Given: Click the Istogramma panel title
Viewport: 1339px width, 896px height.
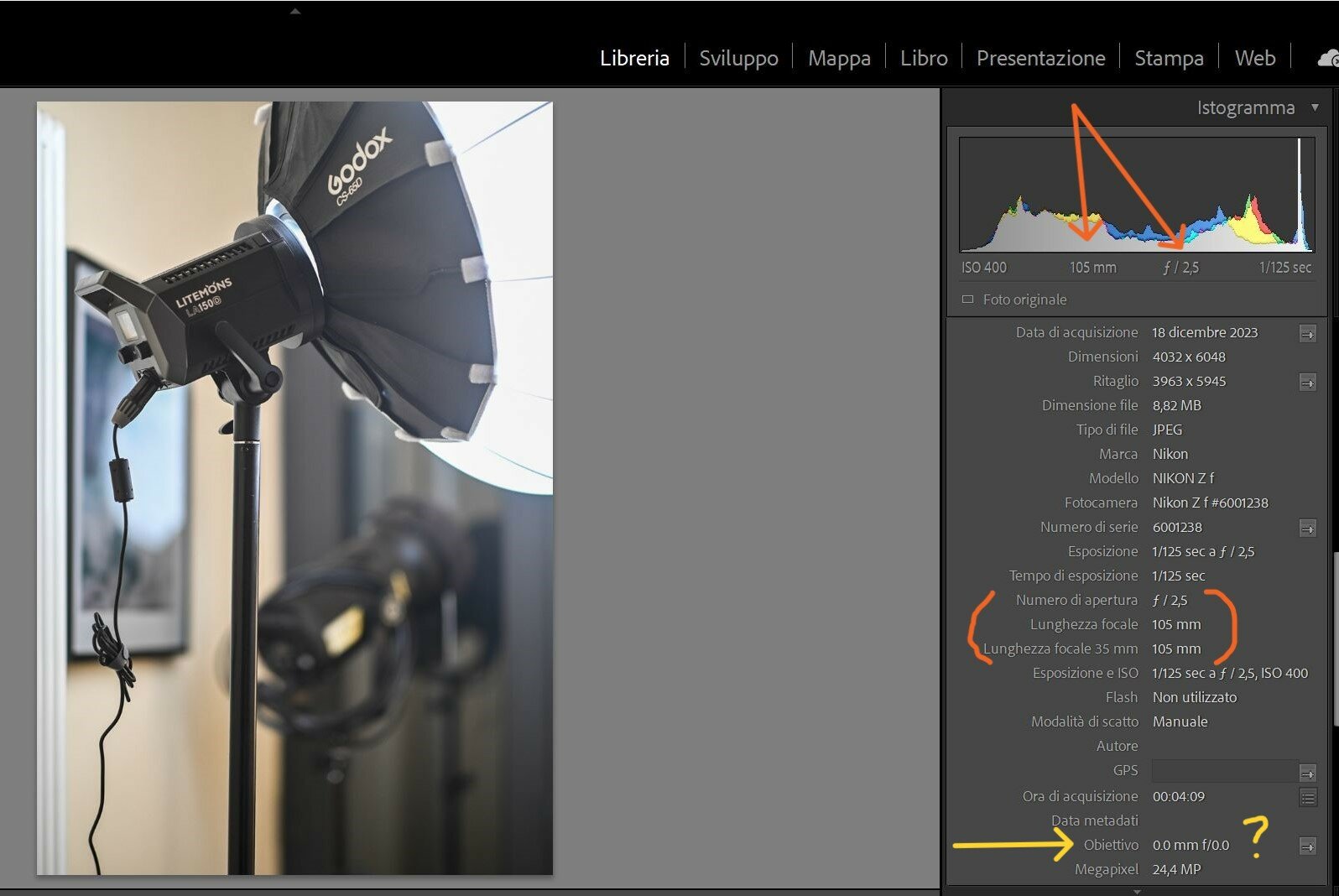Looking at the screenshot, I should click(x=1245, y=107).
